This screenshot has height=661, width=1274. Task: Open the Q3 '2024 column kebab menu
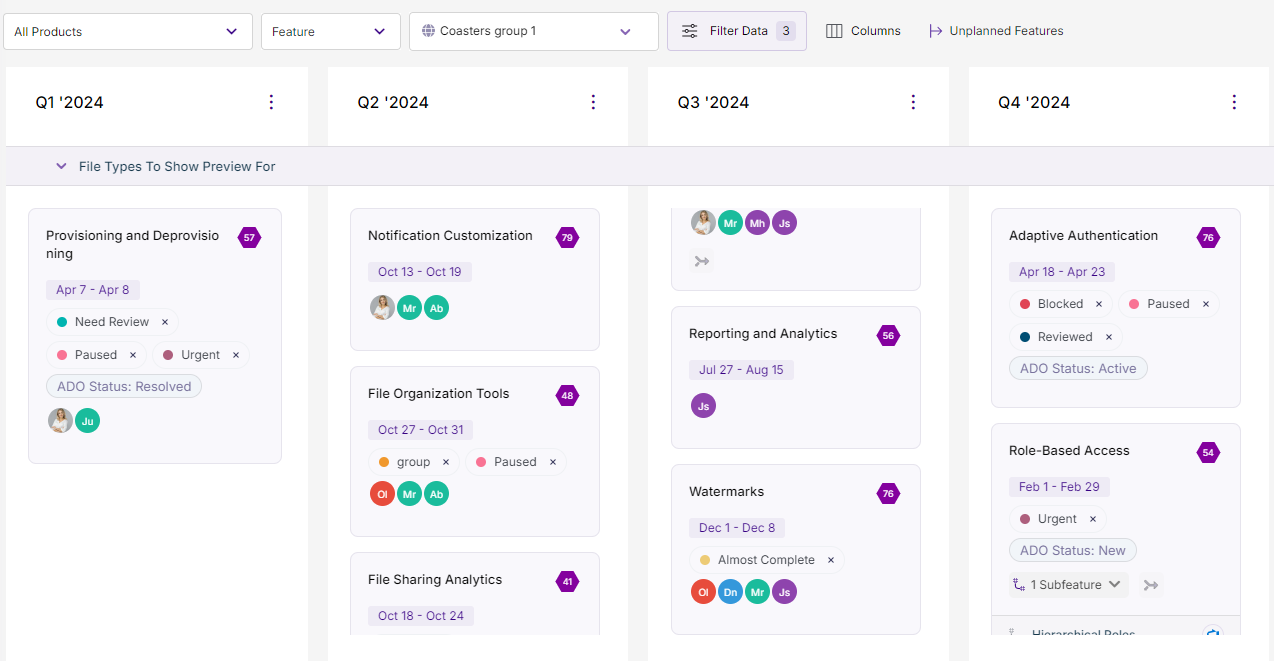(x=913, y=101)
